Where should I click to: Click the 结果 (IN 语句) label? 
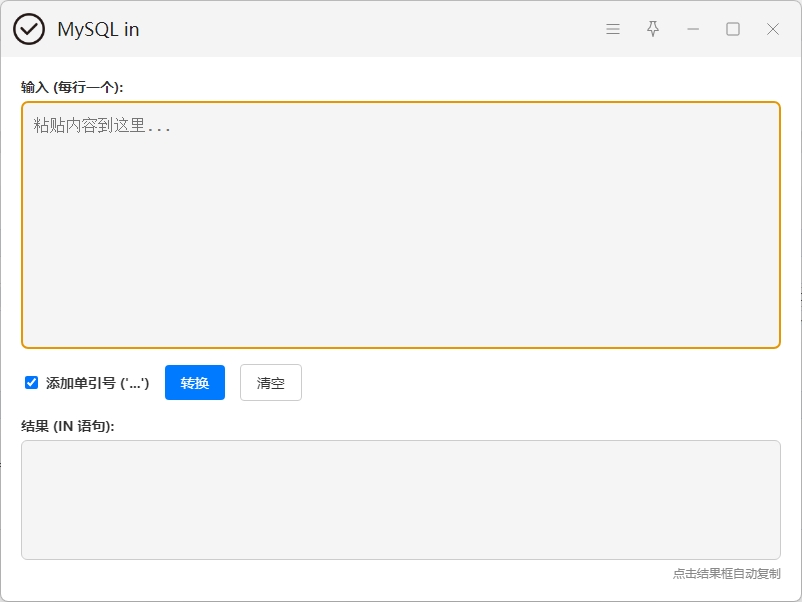tap(68, 426)
